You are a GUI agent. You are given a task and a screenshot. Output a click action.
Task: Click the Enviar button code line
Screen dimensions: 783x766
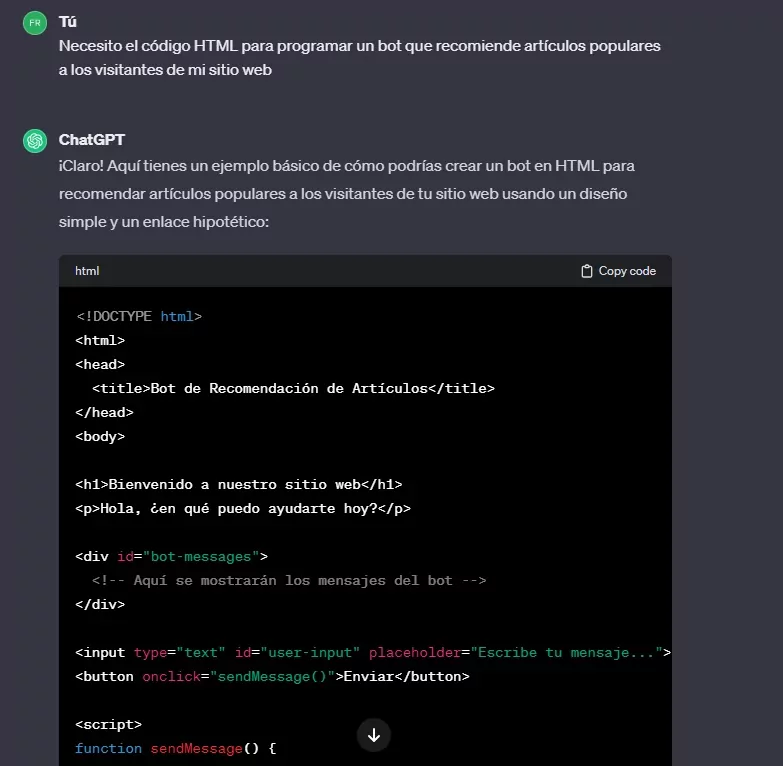[x=271, y=676]
